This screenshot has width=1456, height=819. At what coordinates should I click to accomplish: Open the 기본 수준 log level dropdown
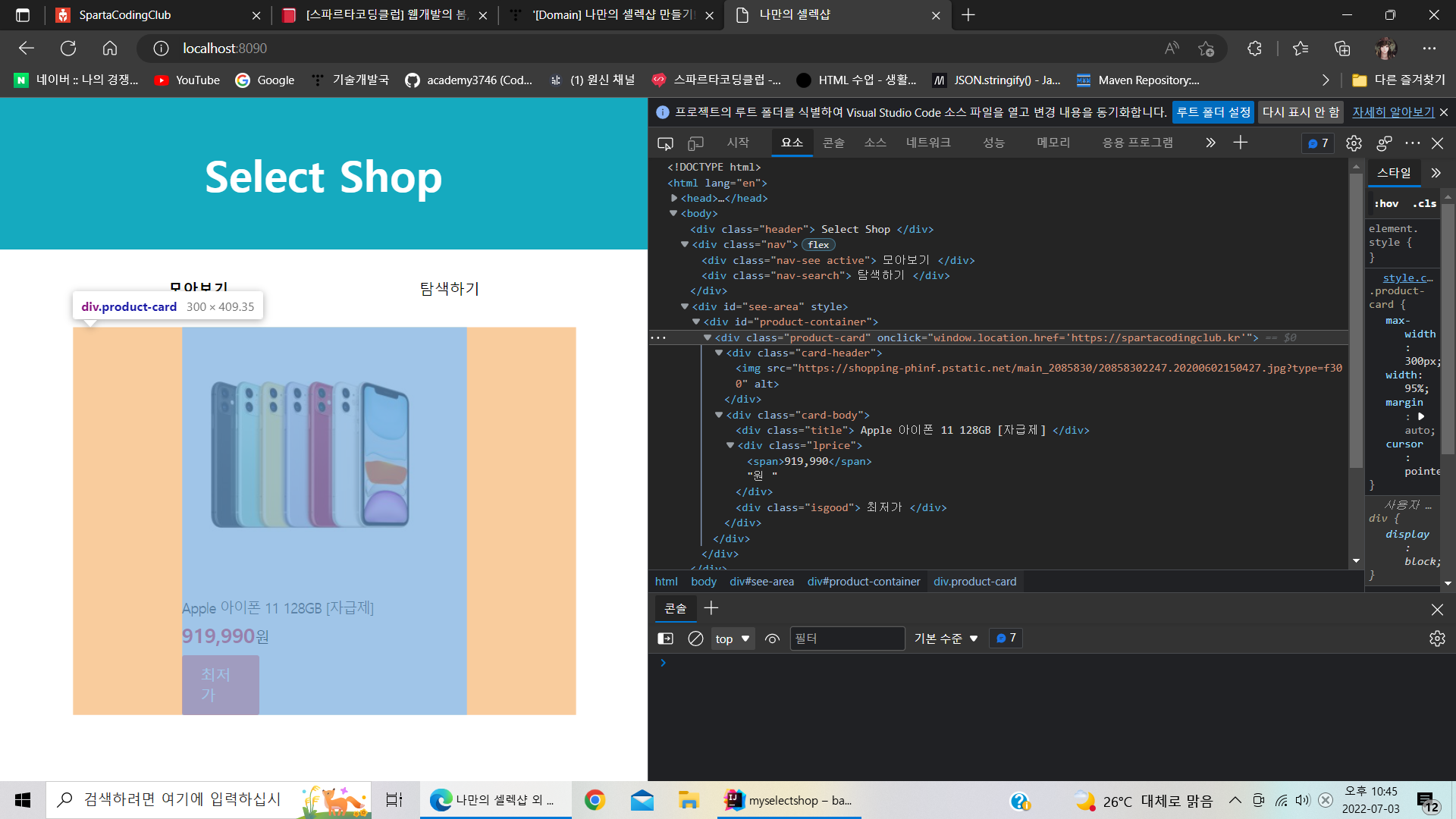pos(946,639)
